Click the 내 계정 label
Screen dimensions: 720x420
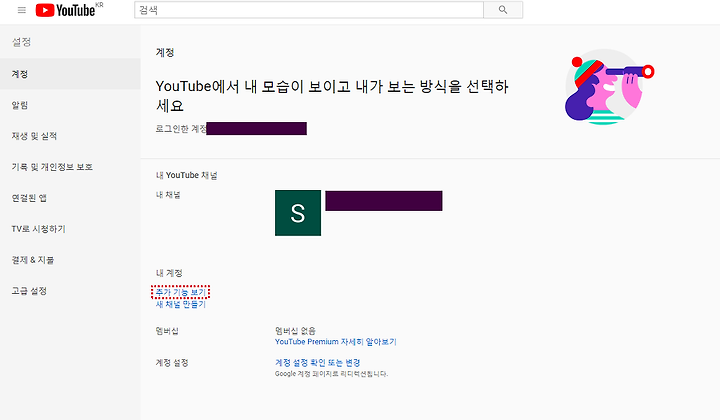pos(169,273)
